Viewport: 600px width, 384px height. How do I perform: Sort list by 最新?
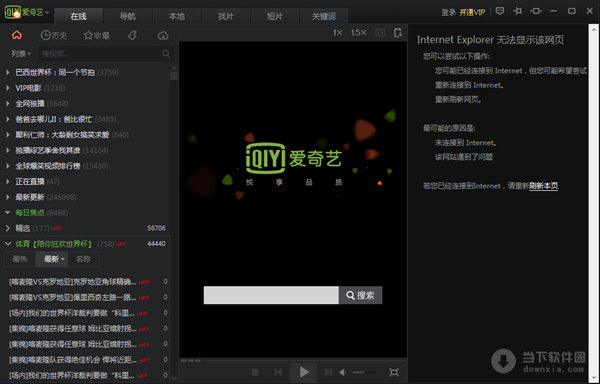[x=51, y=259]
